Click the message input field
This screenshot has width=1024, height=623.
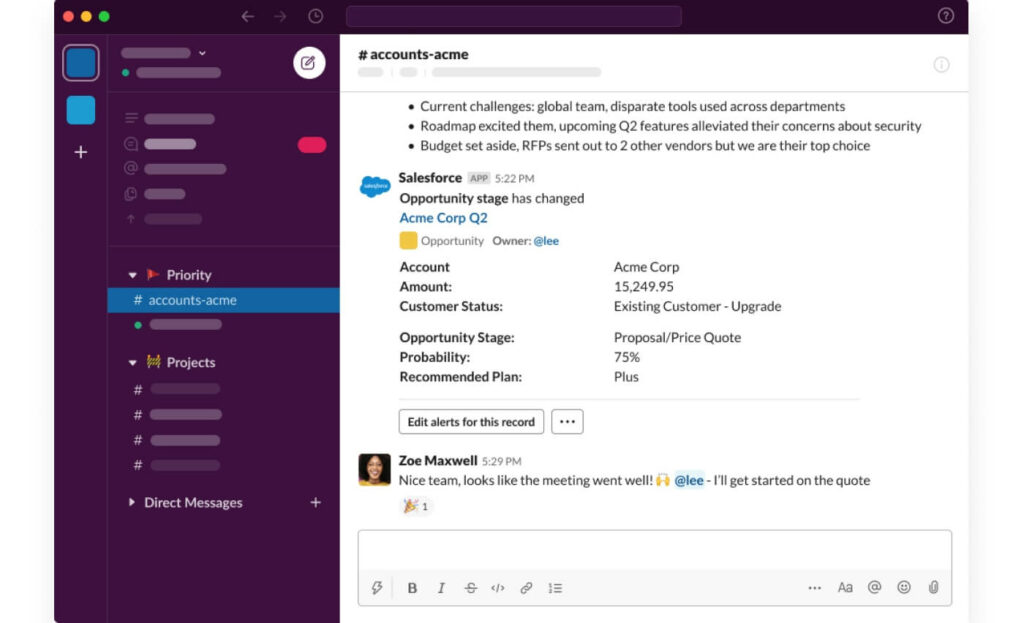pyautogui.click(x=654, y=551)
